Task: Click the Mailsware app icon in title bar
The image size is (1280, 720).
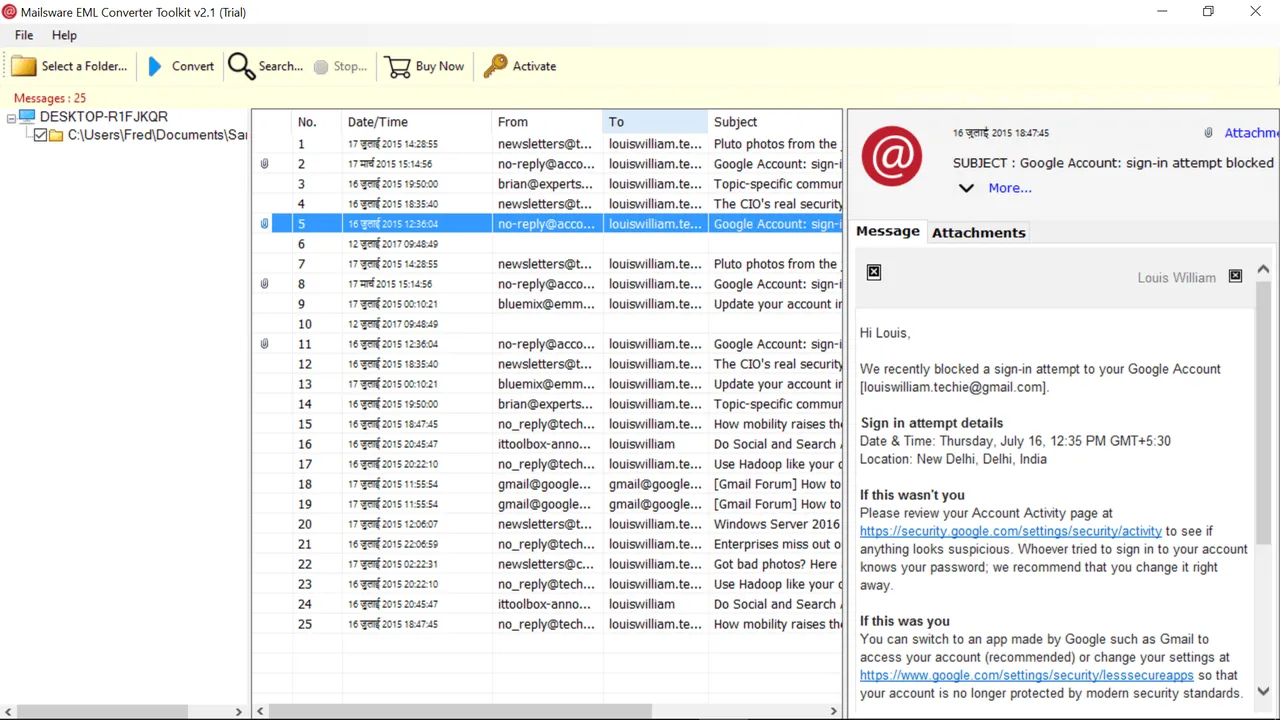Action: point(9,12)
